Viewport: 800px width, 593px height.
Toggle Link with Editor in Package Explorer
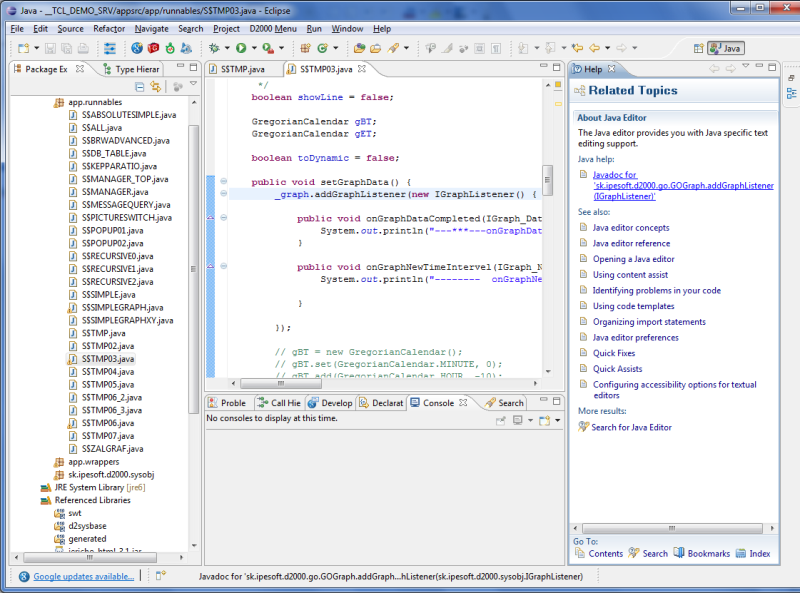(x=156, y=87)
